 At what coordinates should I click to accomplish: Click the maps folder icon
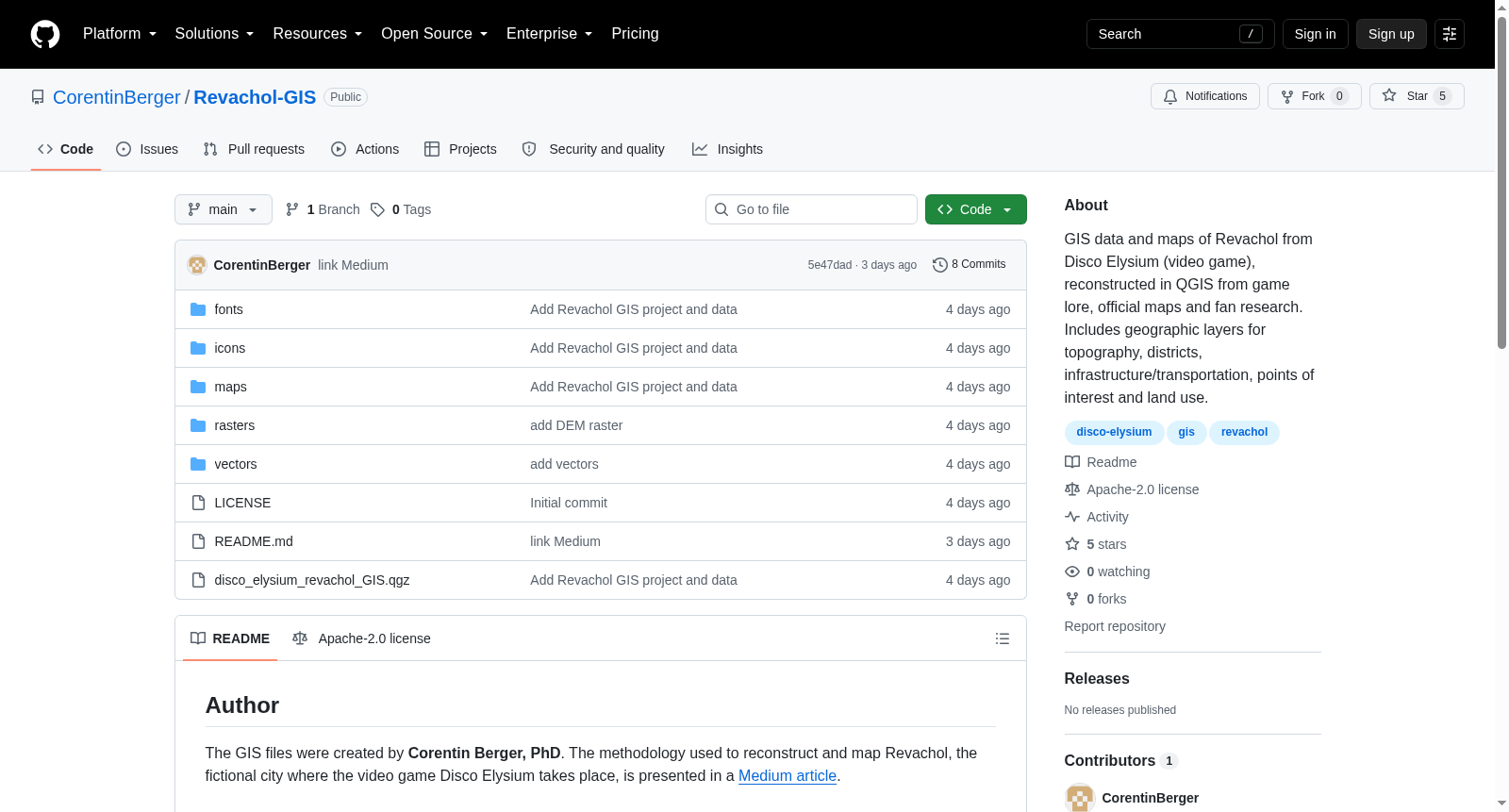pos(198,387)
